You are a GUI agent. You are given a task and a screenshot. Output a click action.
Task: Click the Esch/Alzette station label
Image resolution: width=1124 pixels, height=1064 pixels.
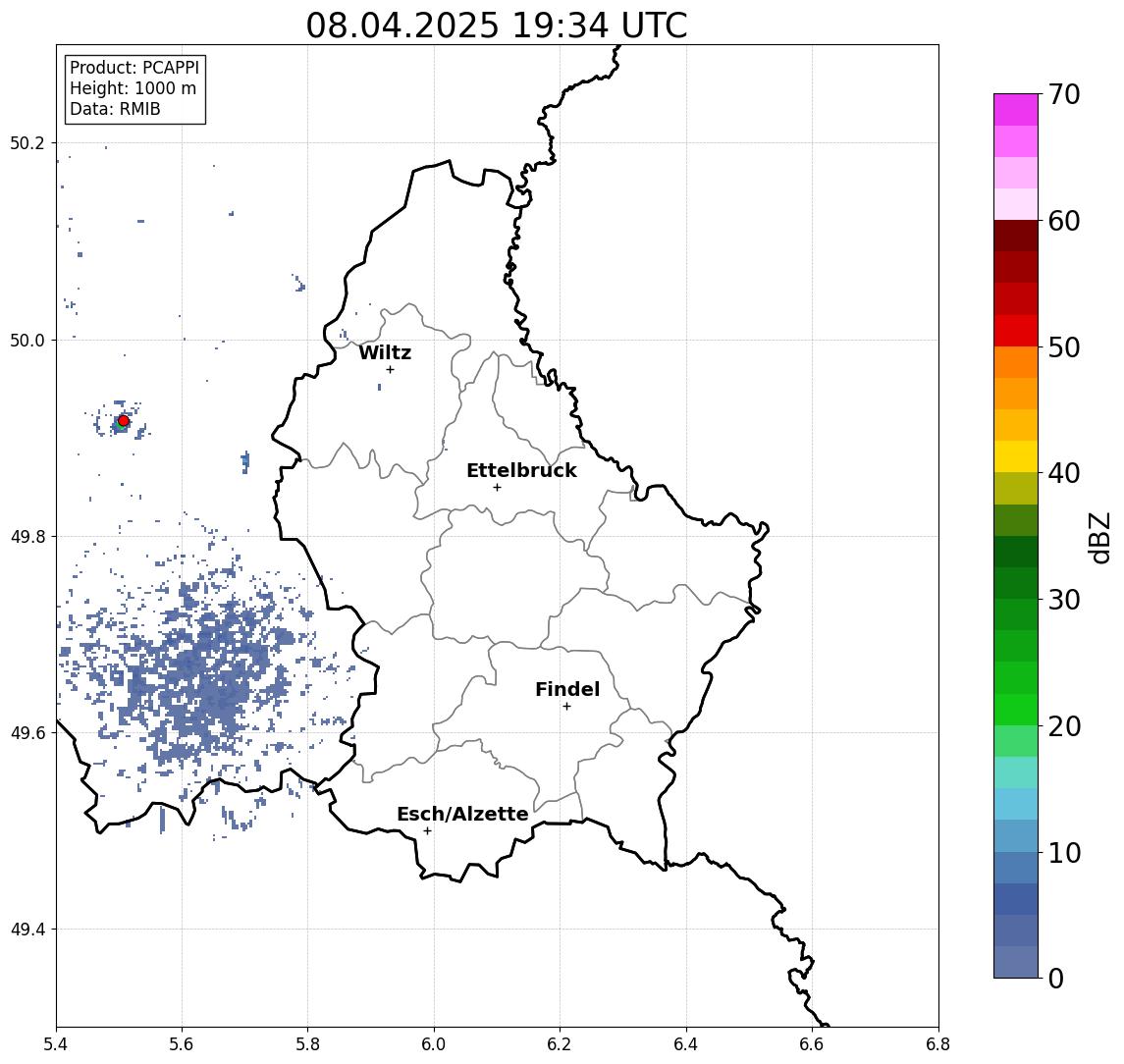click(x=462, y=814)
